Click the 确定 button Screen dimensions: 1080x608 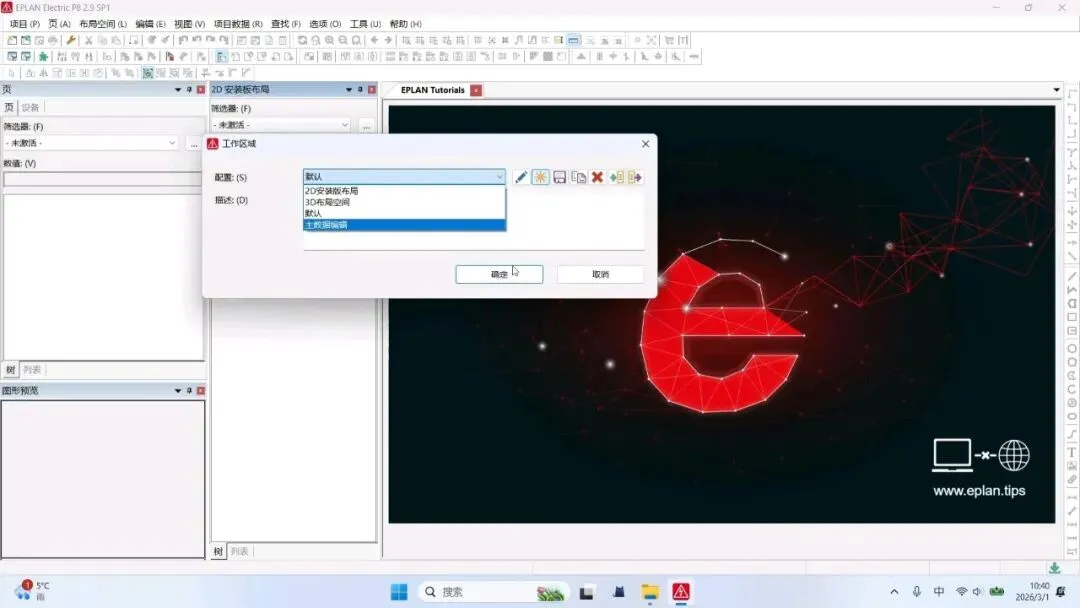click(x=499, y=274)
